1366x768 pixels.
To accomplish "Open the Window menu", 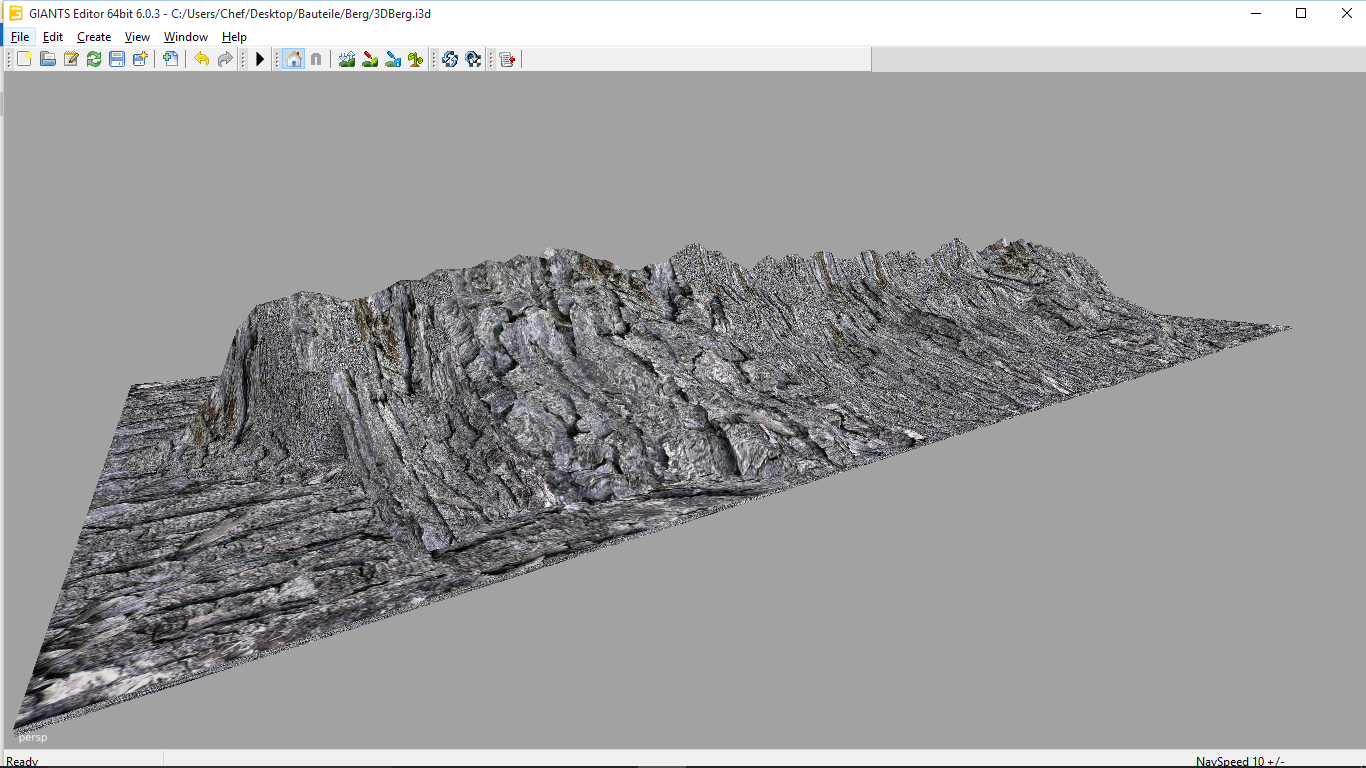I will pyautogui.click(x=186, y=37).
